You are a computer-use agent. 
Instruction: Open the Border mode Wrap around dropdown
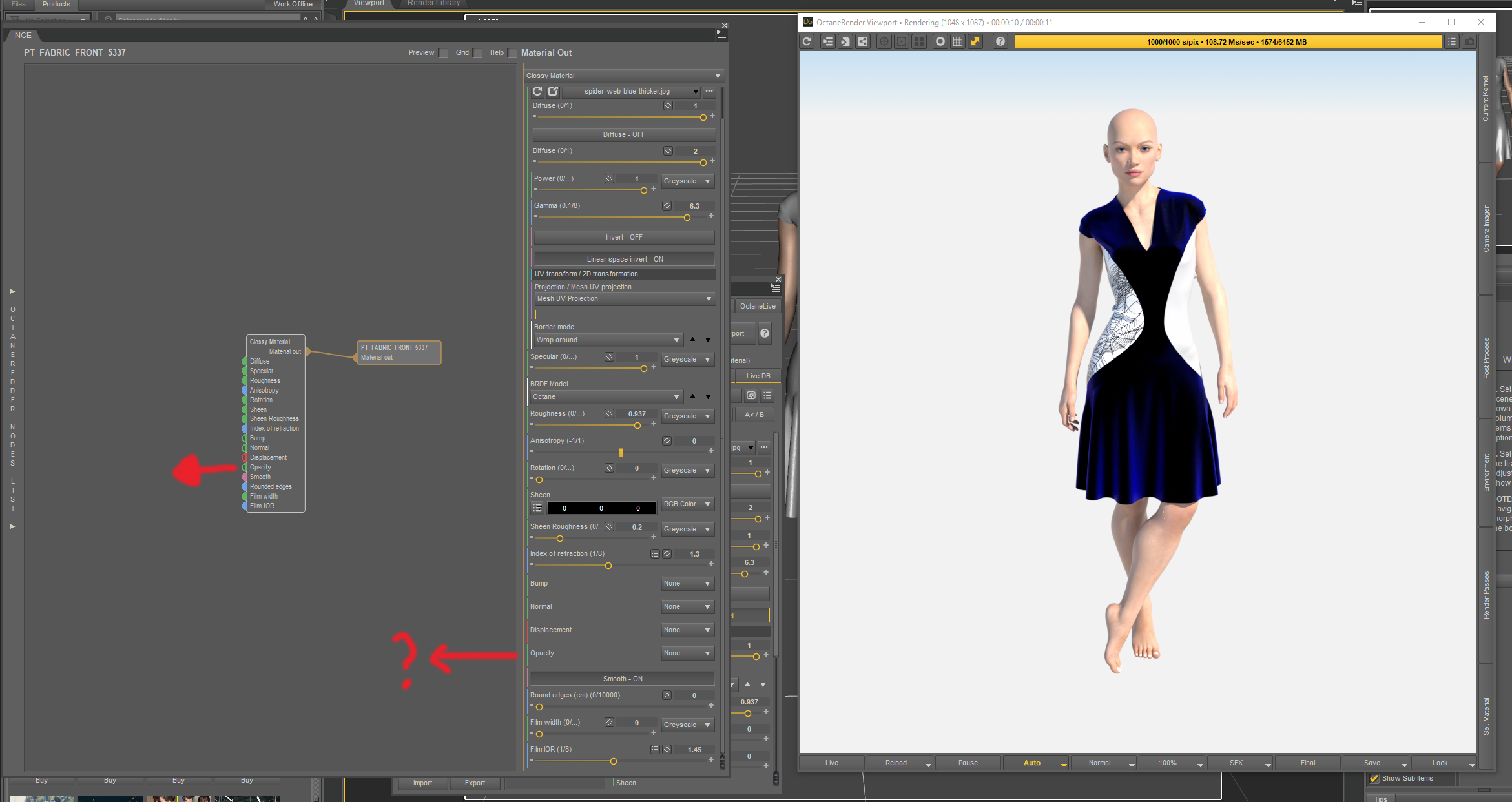tap(607, 340)
